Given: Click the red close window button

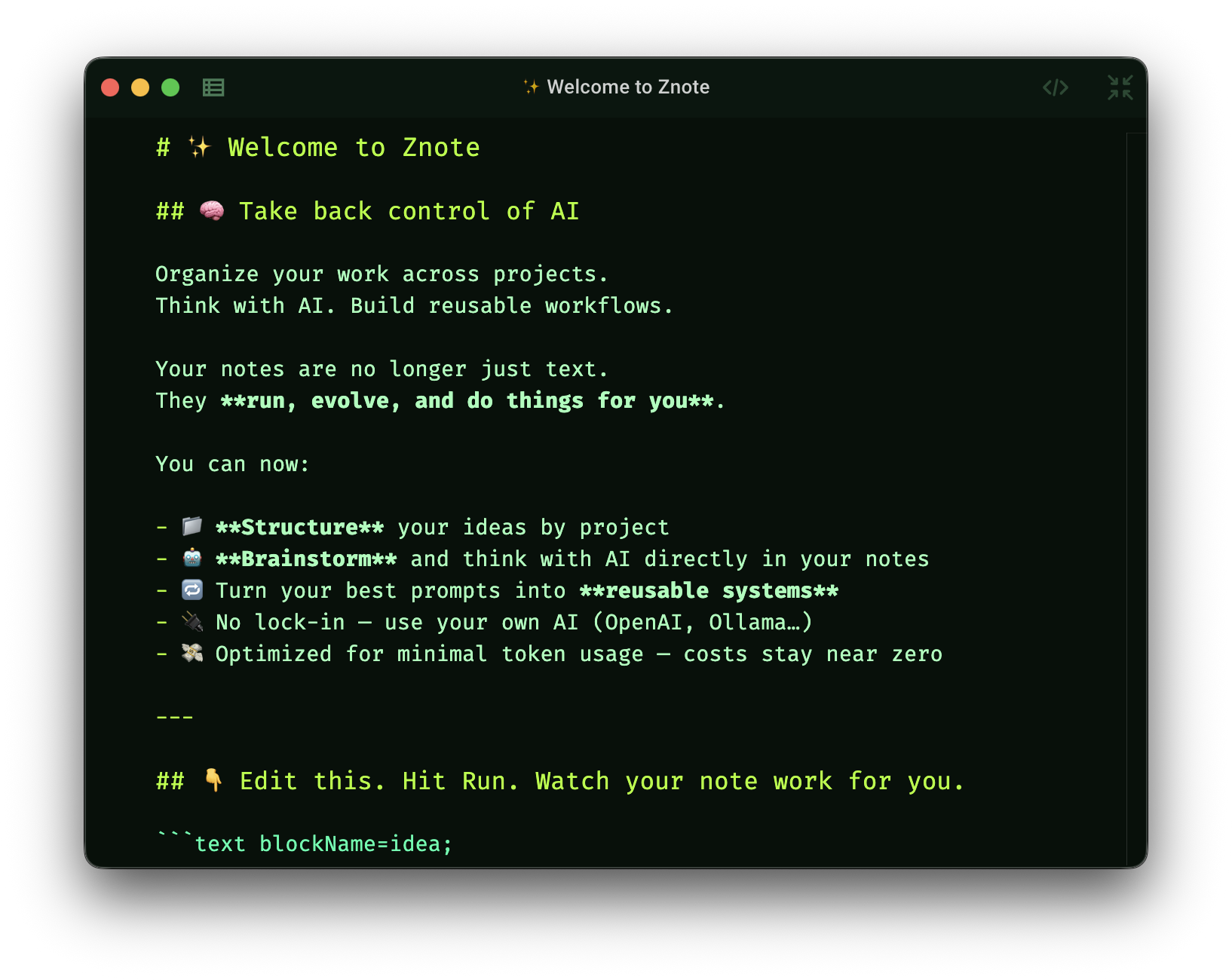Looking at the screenshot, I should point(110,87).
